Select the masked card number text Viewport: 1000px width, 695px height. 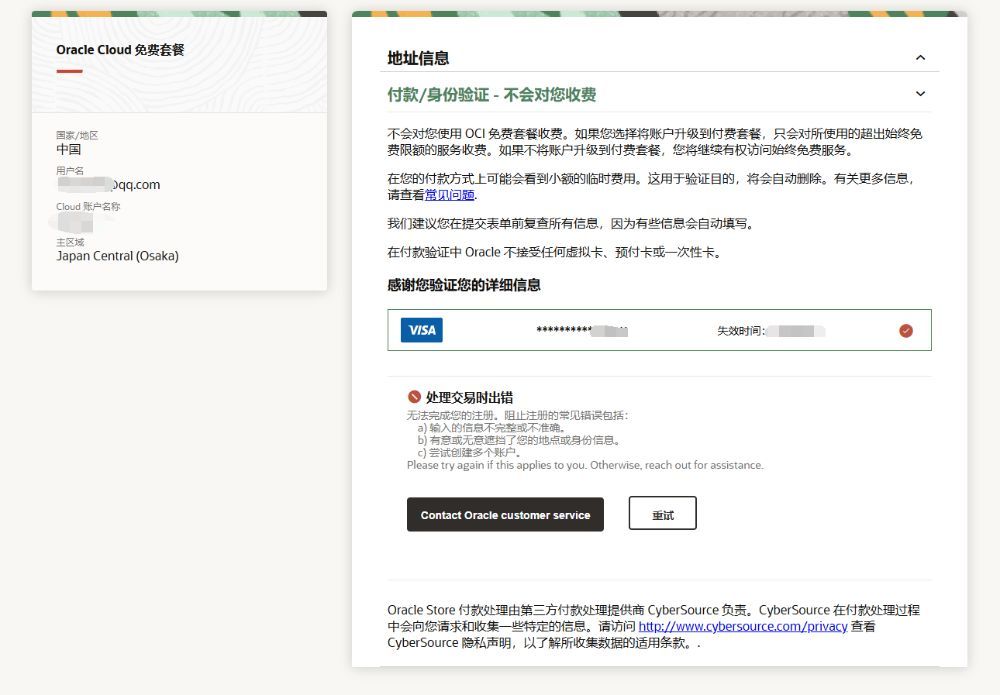[x=582, y=330]
